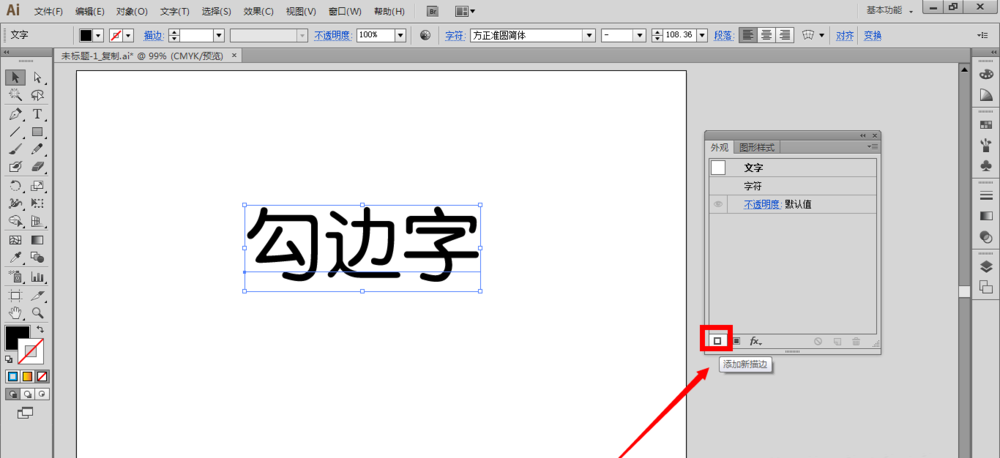Image resolution: width=1000 pixels, height=458 pixels.
Task: Select the Pencil tool
Action: (x=38, y=149)
